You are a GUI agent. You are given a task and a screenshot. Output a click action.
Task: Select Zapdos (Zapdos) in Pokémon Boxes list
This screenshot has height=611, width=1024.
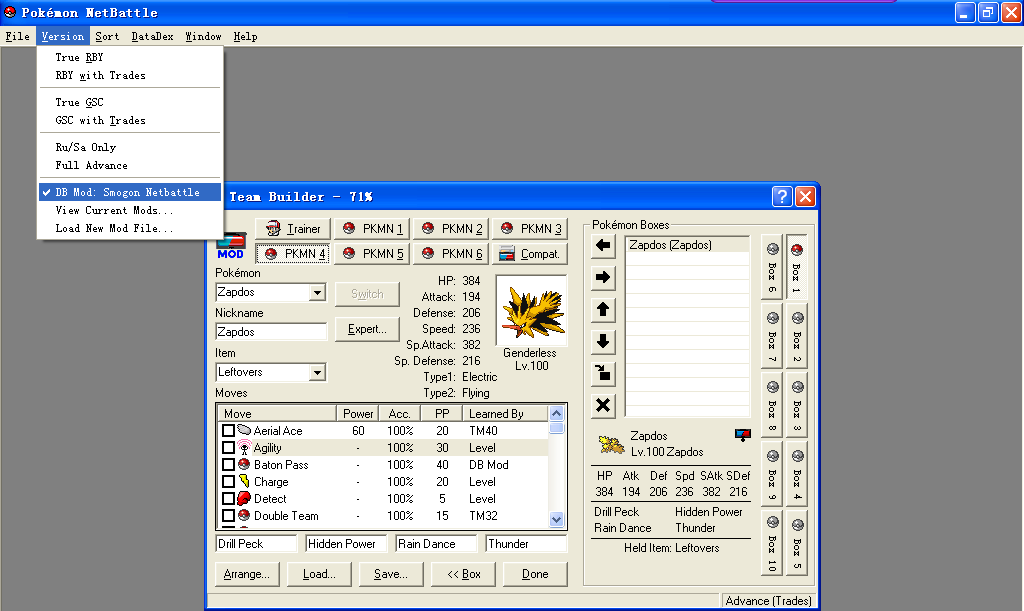(x=688, y=245)
